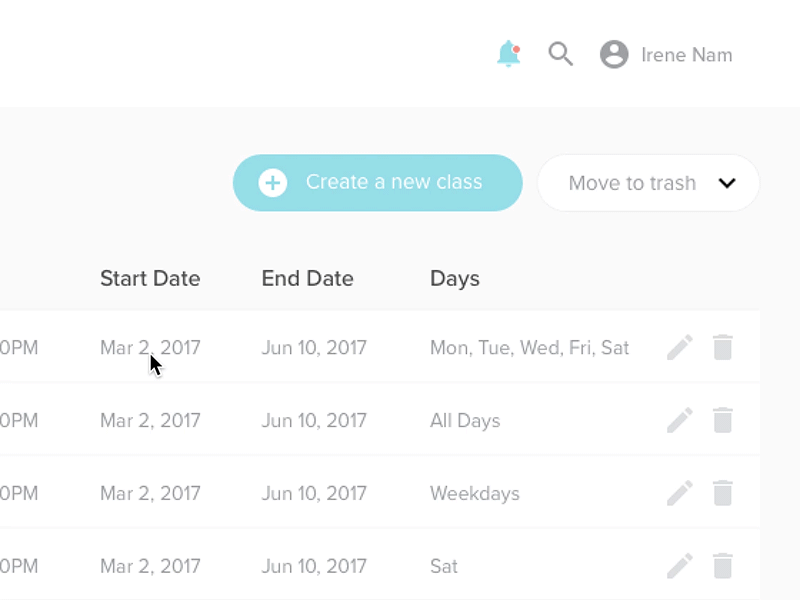The image size is (800, 600).
Task: Sort by the Start Date column header
Action: coord(150,279)
